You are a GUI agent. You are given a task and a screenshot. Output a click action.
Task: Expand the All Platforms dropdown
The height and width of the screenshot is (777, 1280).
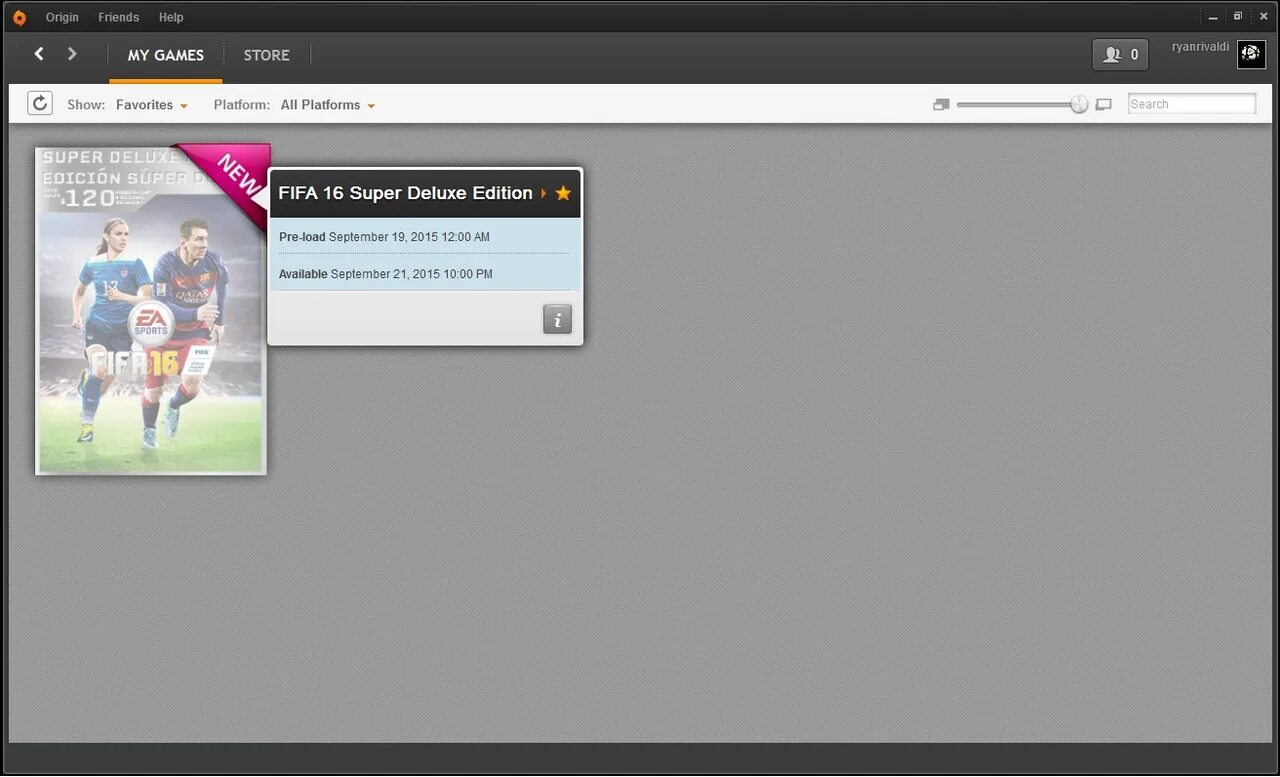point(327,105)
